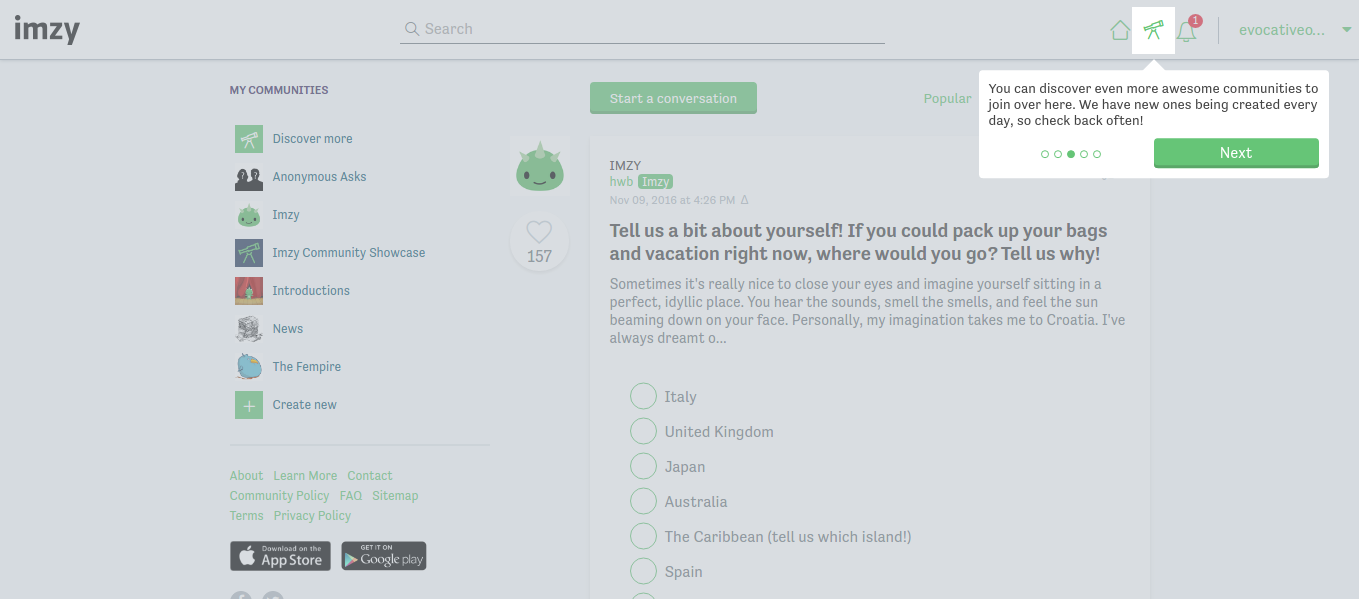The image size is (1359, 599).
Task: Click the post author's mascot avatar
Action: click(x=540, y=165)
